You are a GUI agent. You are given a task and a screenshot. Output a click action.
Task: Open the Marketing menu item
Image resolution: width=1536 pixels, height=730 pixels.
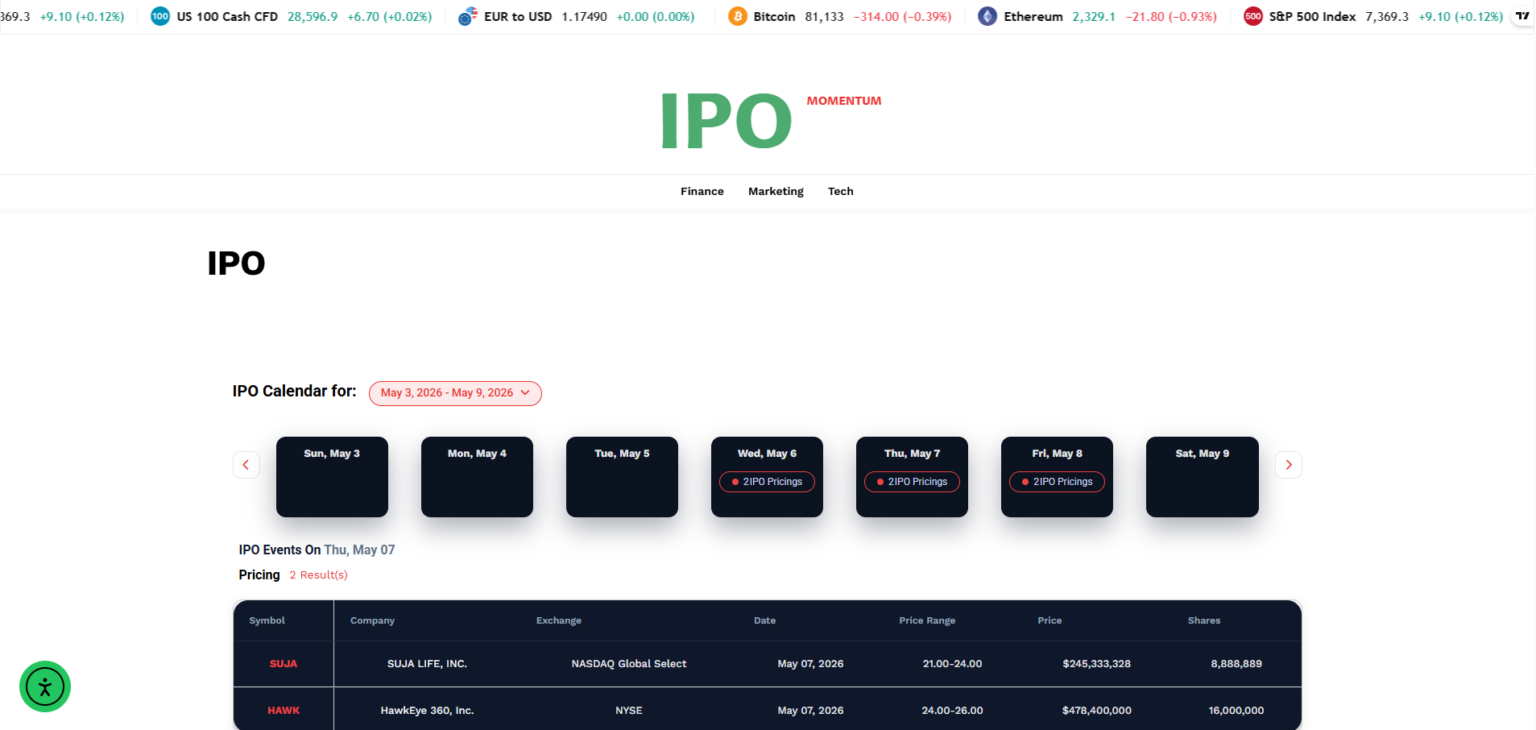pos(776,191)
